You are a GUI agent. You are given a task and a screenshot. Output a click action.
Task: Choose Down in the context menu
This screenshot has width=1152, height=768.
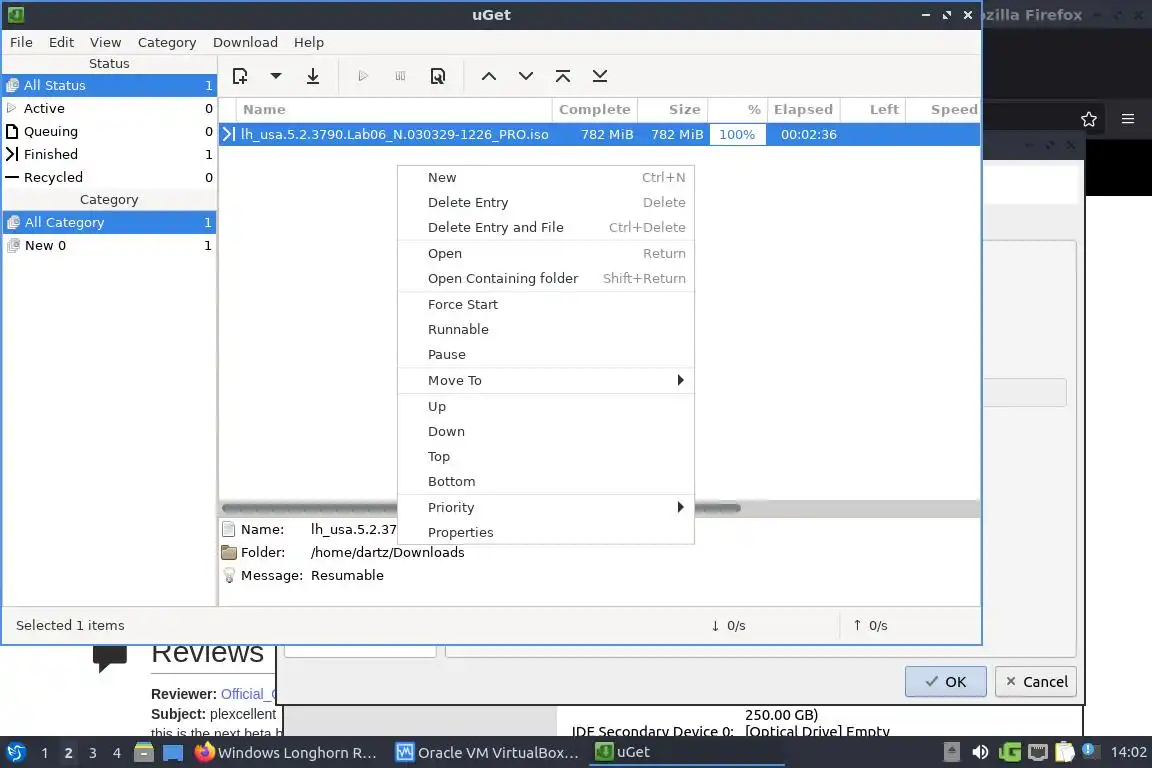tap(546, 431)
